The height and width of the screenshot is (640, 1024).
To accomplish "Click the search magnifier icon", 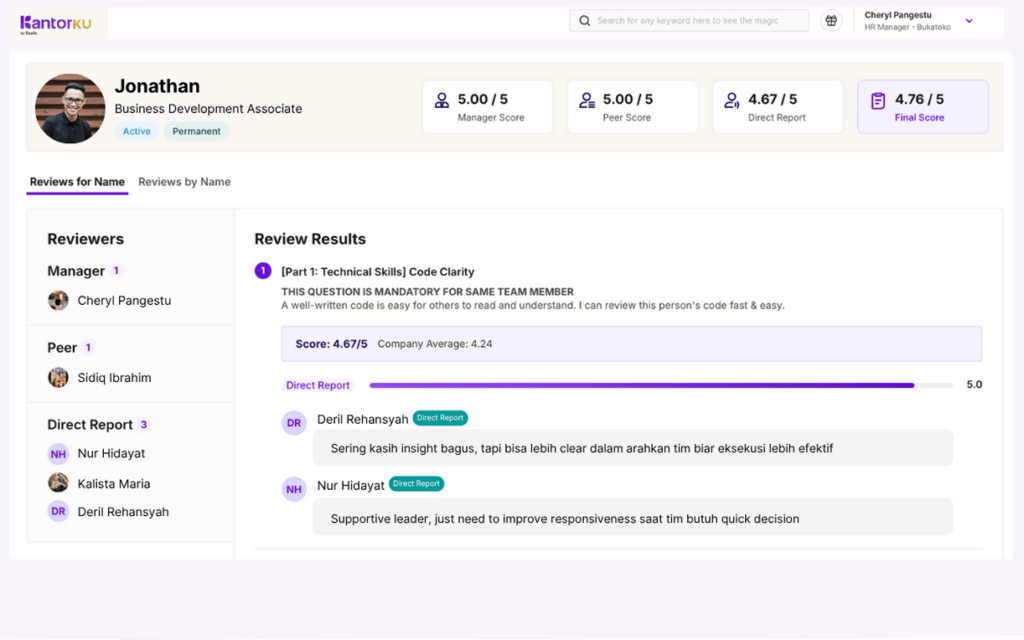I will pos(584,20).
